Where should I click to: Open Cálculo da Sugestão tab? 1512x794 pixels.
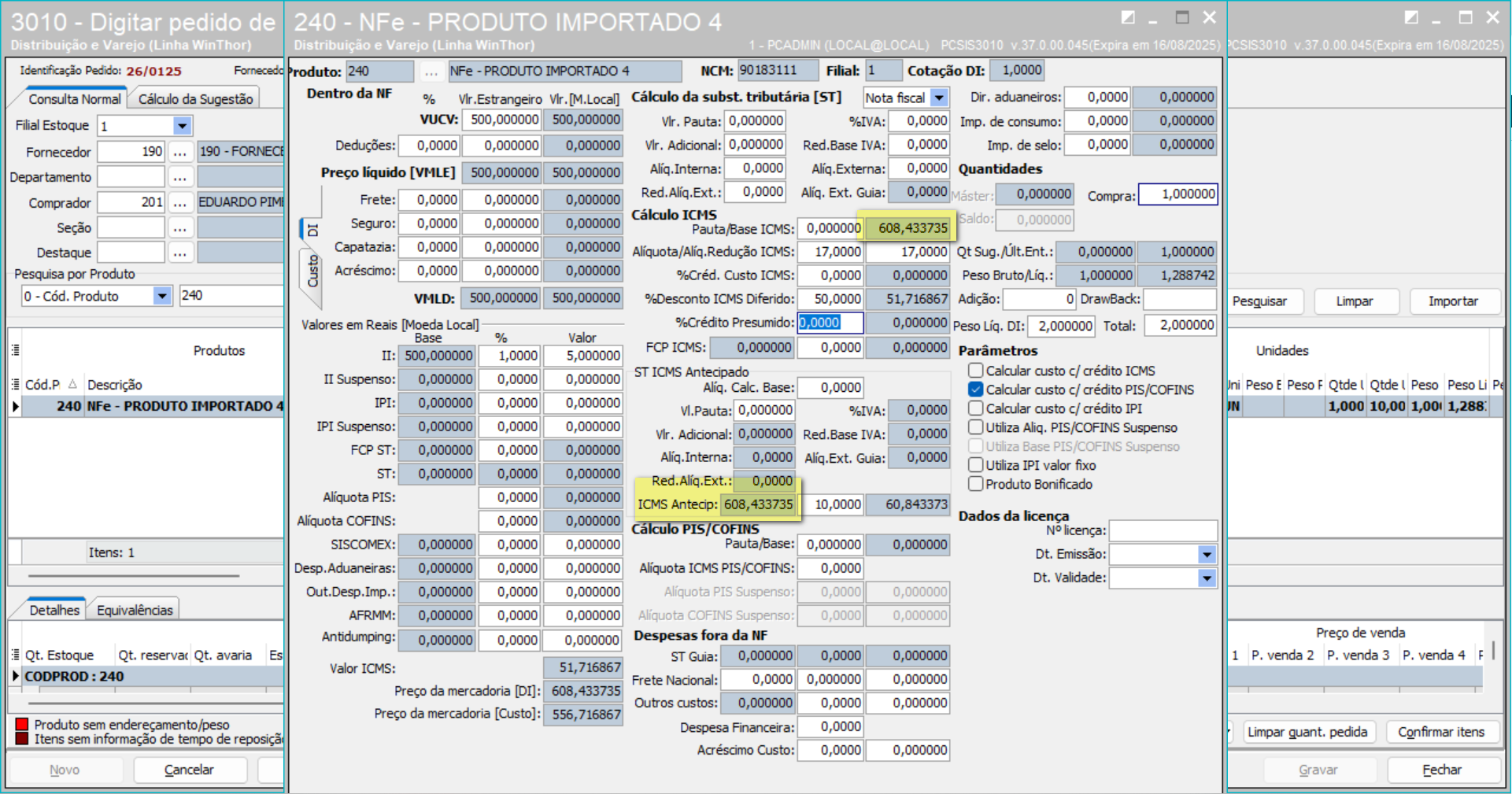coord(196,99)
